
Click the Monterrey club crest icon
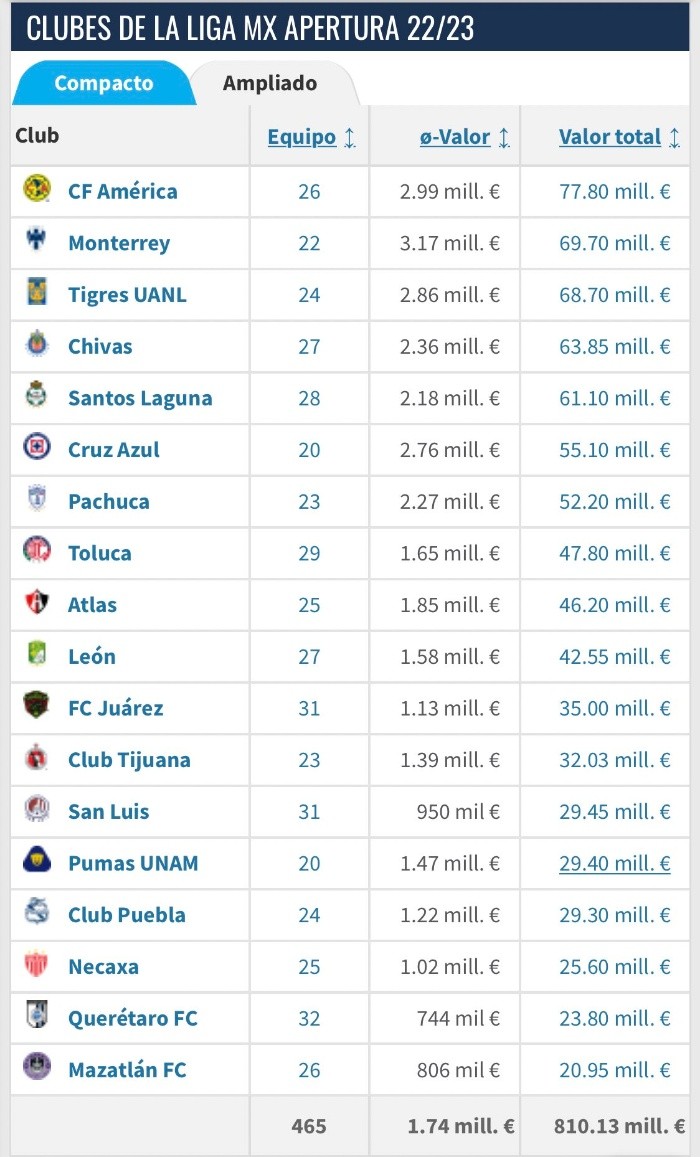pos(37,241)
